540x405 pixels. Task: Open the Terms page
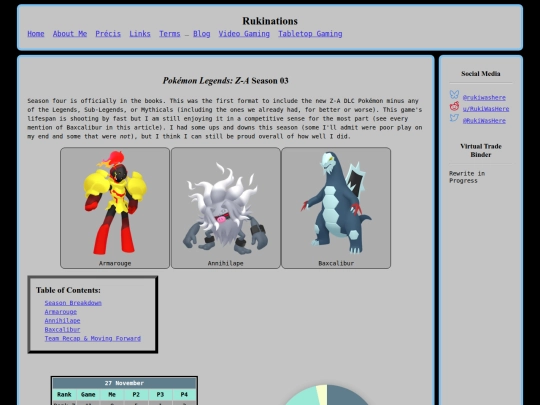[x=169, y=34]
